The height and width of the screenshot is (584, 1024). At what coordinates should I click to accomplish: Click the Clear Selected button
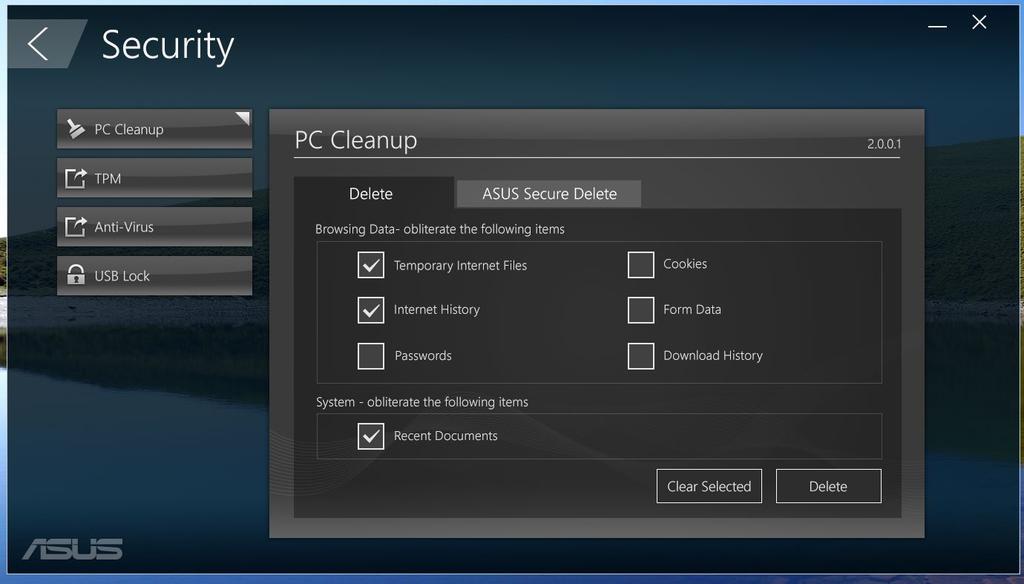[709, 486]
